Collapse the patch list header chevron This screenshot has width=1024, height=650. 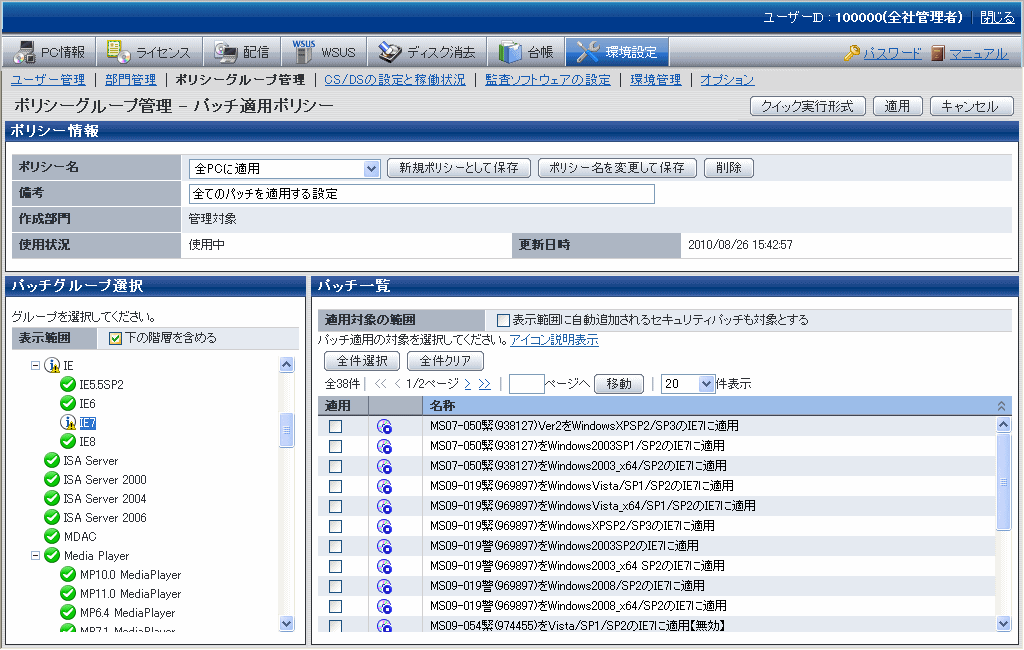[x=1001, y=406]
